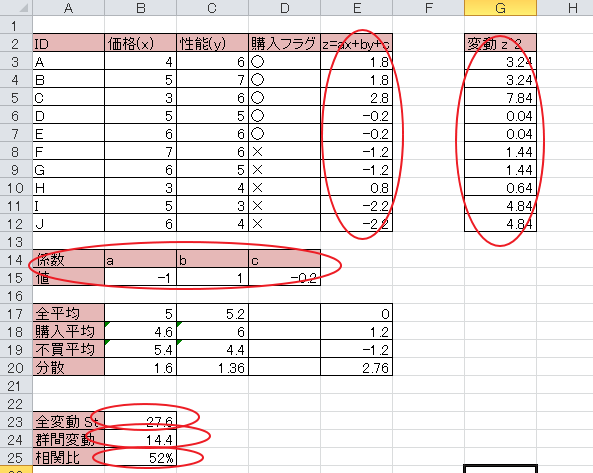
Task: Click the × flag in row H
Action: click(x=284, y=187)
